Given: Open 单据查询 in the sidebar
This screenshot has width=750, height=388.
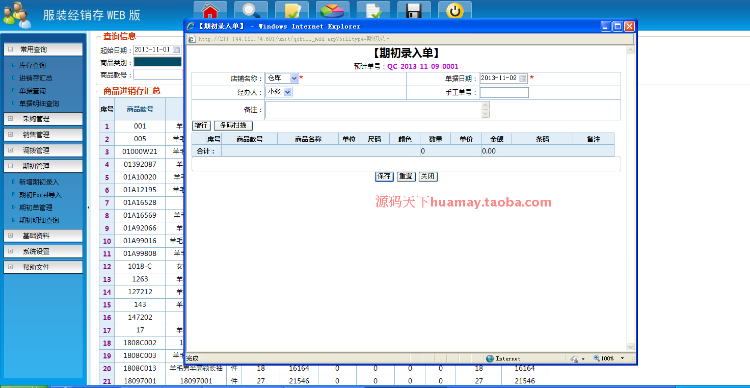Looking at the screenshot, I should [x=32, y=91].
